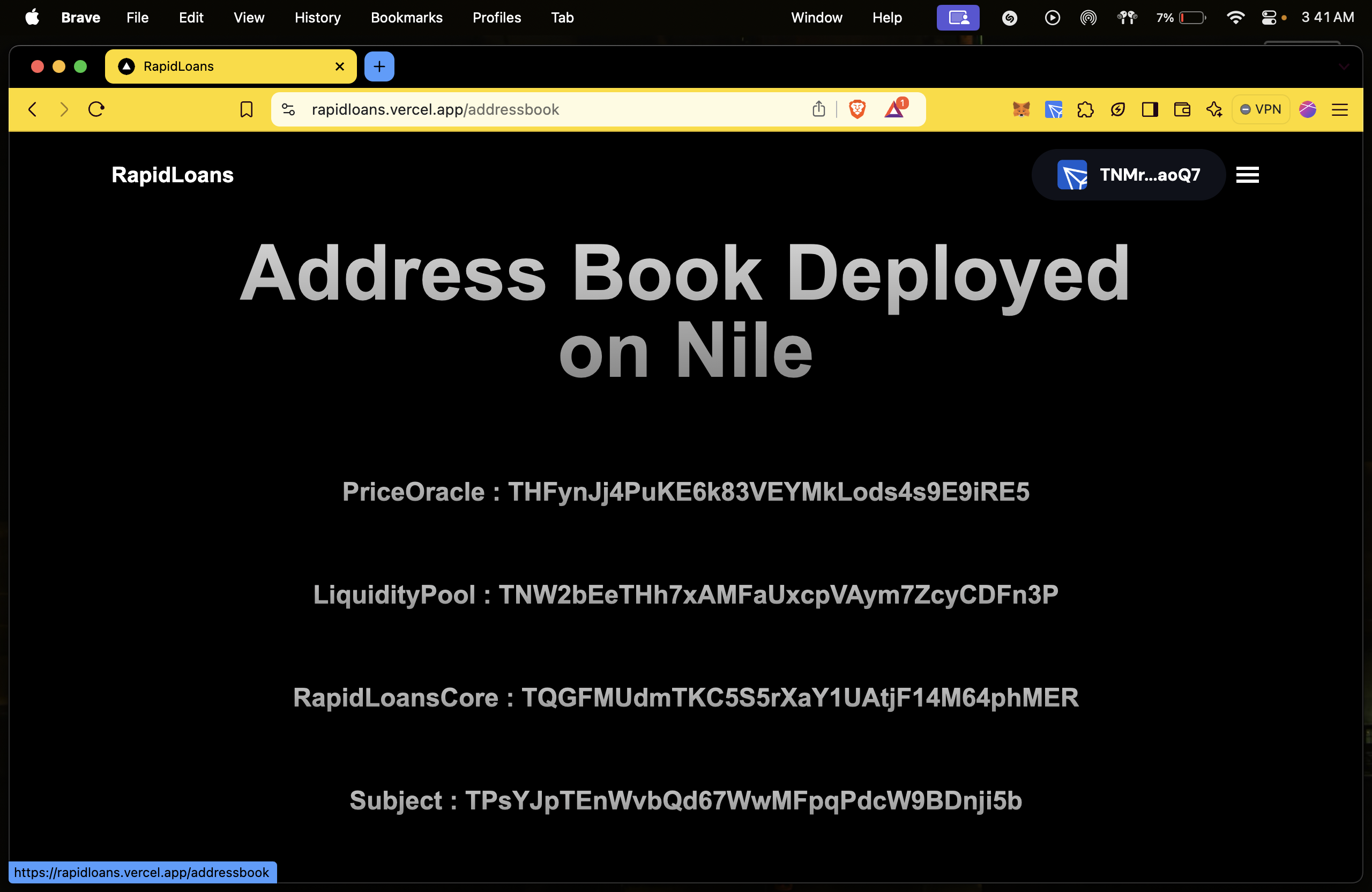Open the Extensions puzzle piece menu
The width and height of the screenshot is (1372, 892).
(x=1085, y=109)
